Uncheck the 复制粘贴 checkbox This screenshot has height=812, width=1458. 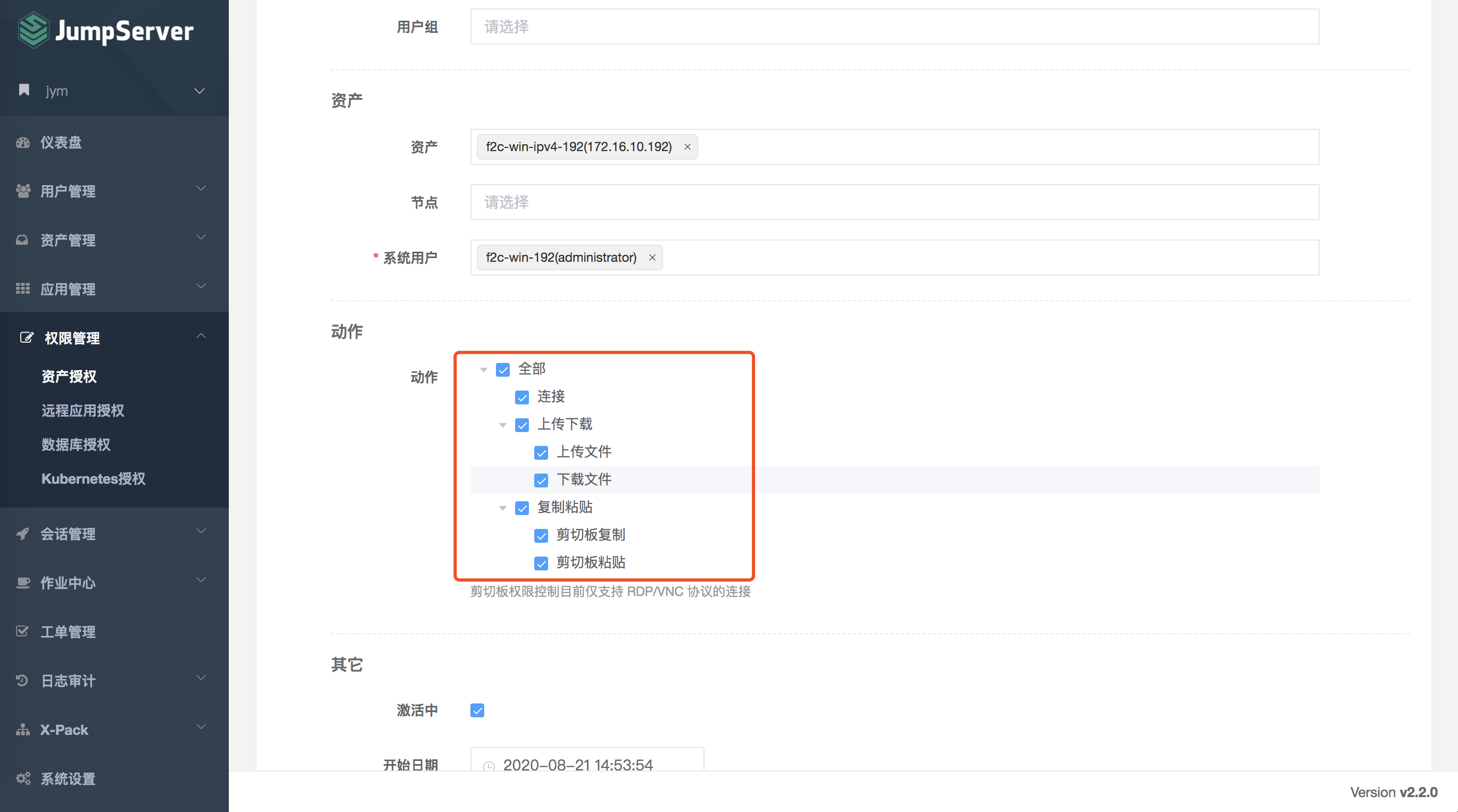522,508
